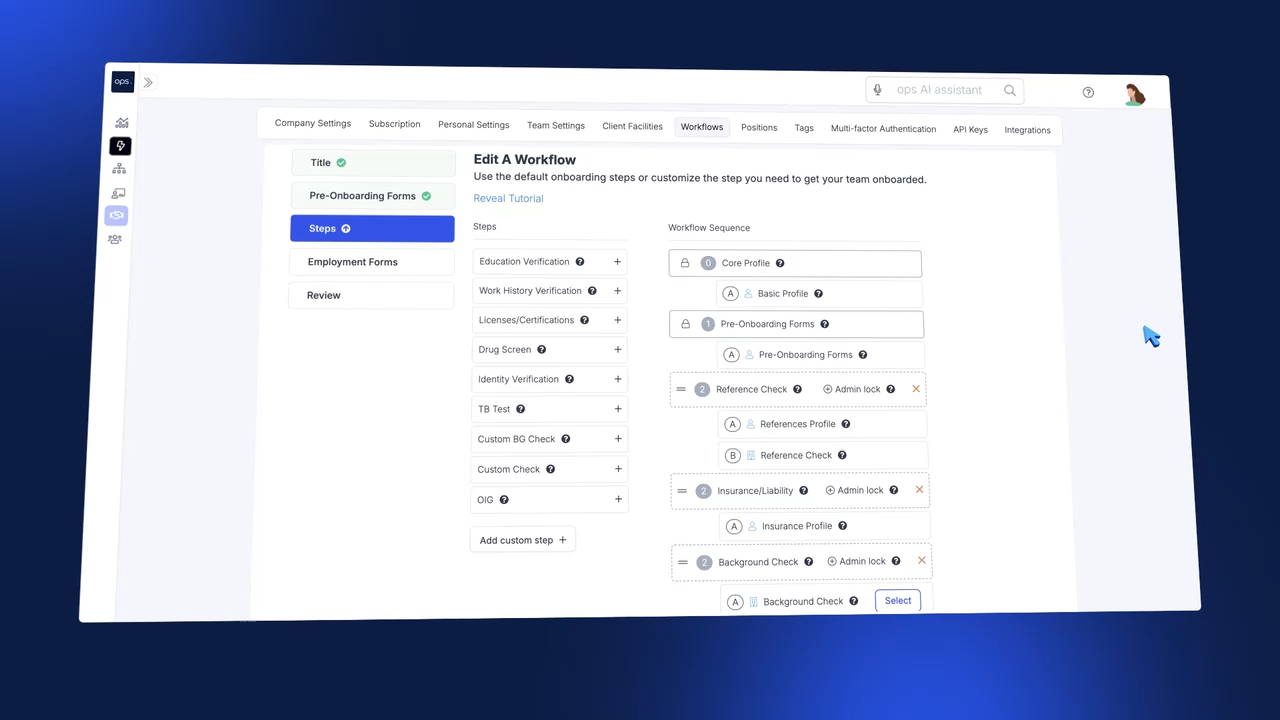The image size is (1280, 720).
Task: Toggle Admin lock on Background Check
Action: tap(856, 562)
